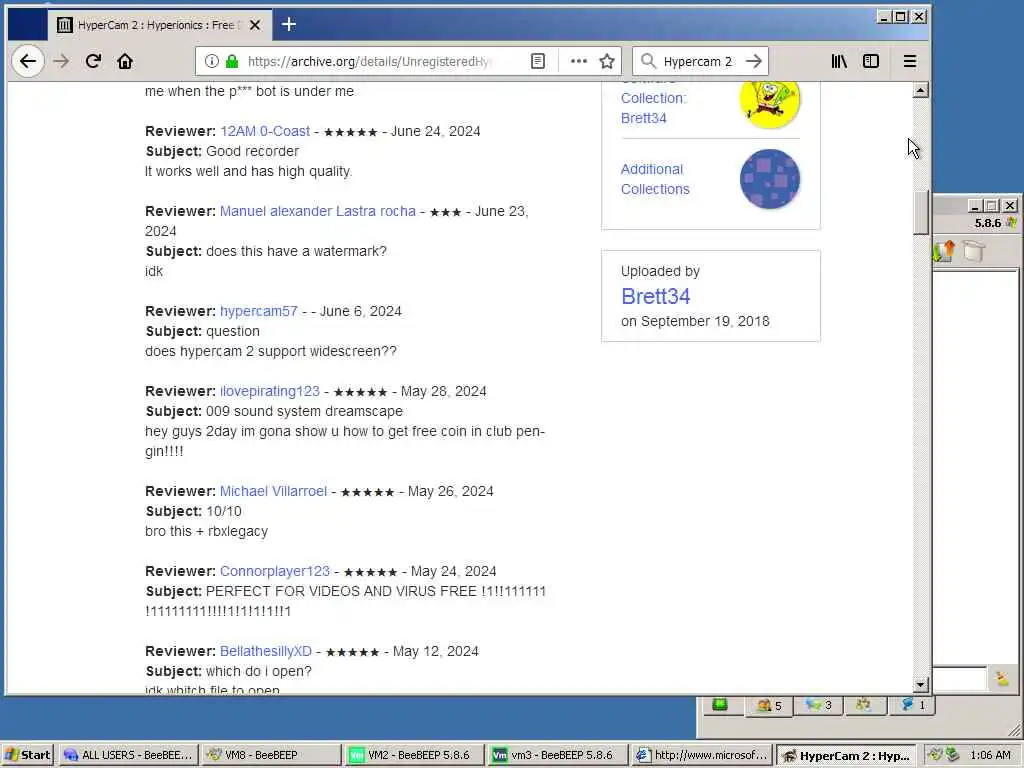
Task: Click the scrollbar up arrow in Firefox
Action: [920, 90]
